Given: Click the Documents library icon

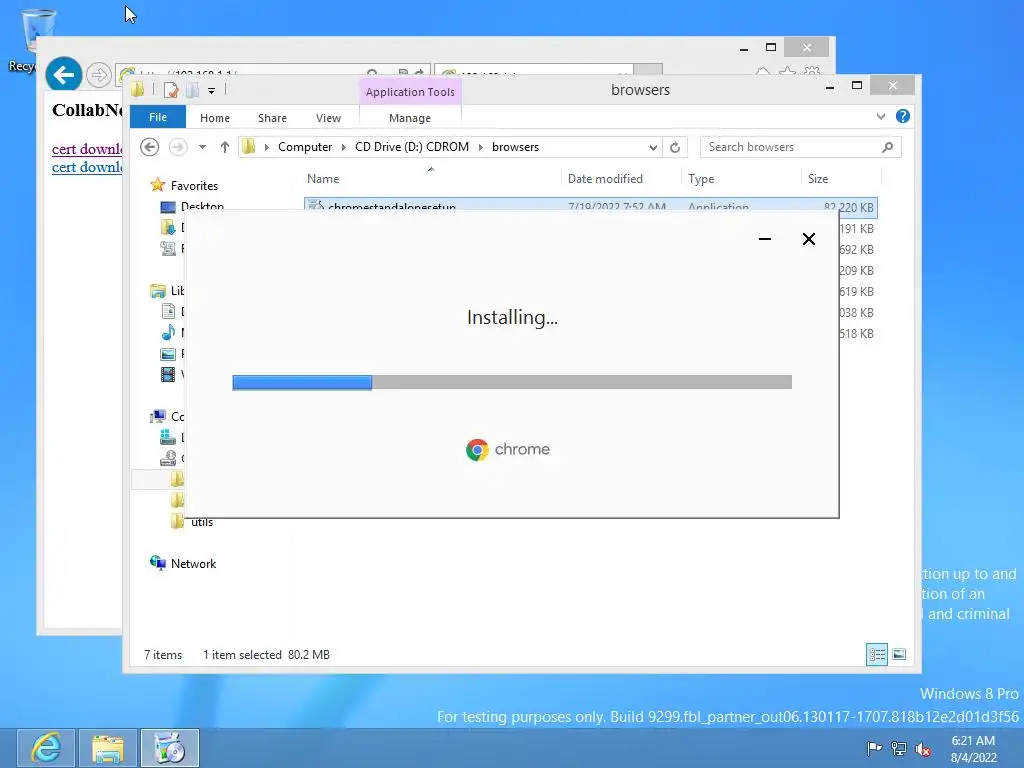Looking at the screenshot, I should point(168,312).
